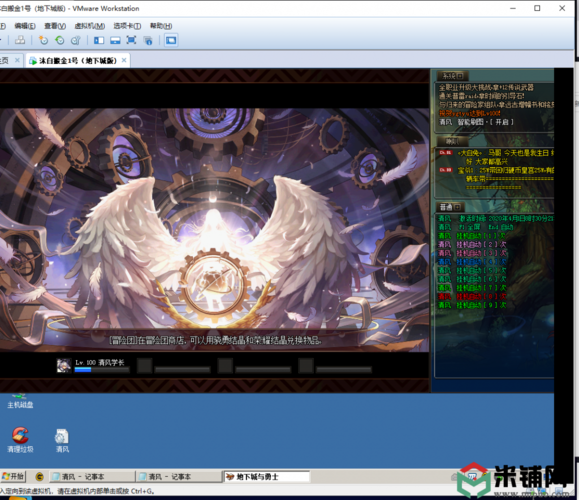
Task: Click the small square beside 普通 tab
Action: (457, 207)
